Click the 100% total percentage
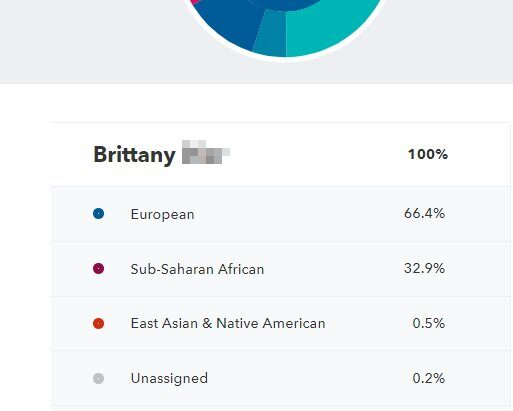 click(428, 154)
